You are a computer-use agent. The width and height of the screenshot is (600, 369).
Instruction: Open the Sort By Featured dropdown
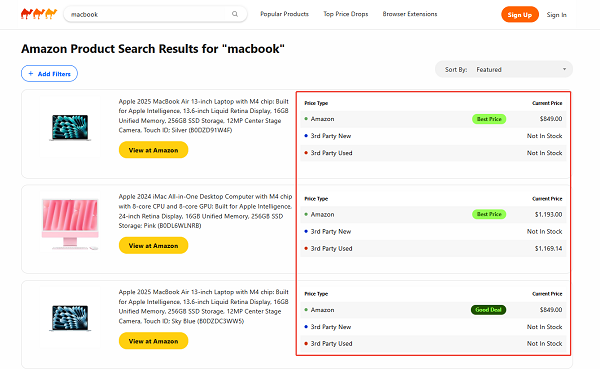click(x=504, y=70)
